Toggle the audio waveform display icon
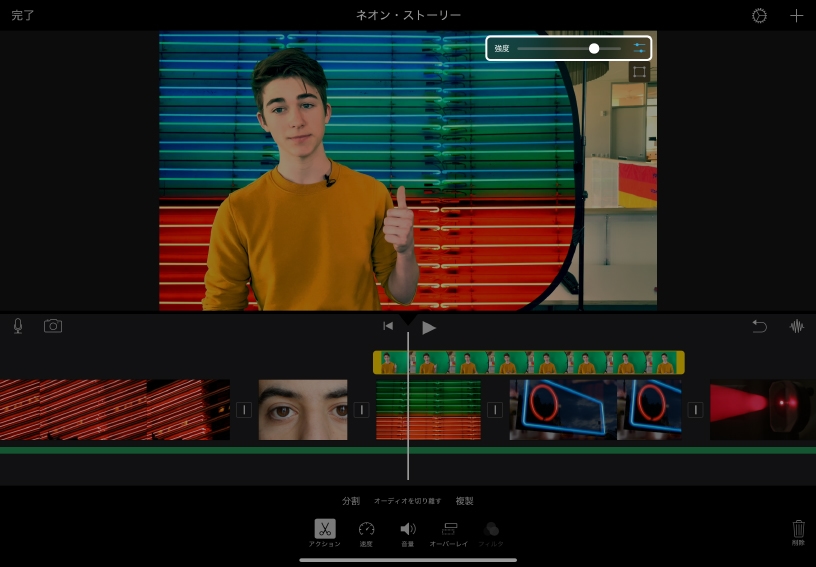Screen dimensions: 816x567 pos(797,326)
